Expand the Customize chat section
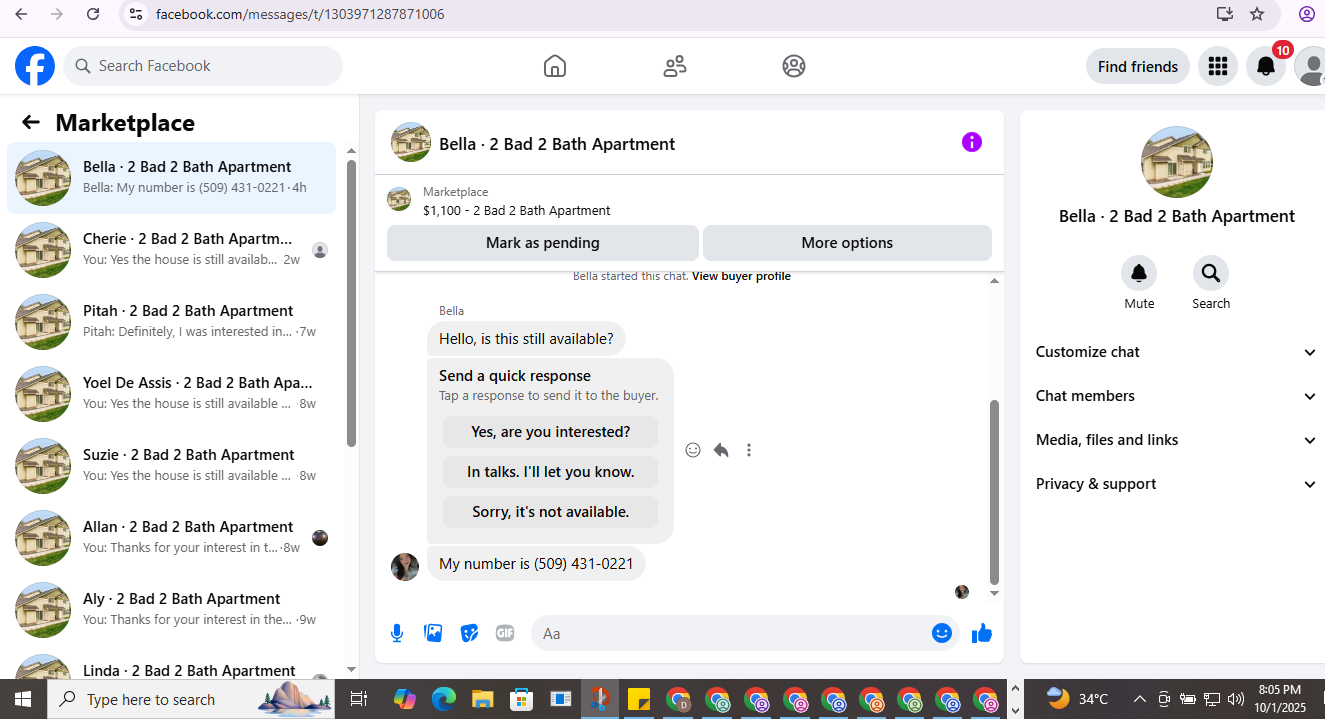1325x719 pixels. (x=1175, y=352)
